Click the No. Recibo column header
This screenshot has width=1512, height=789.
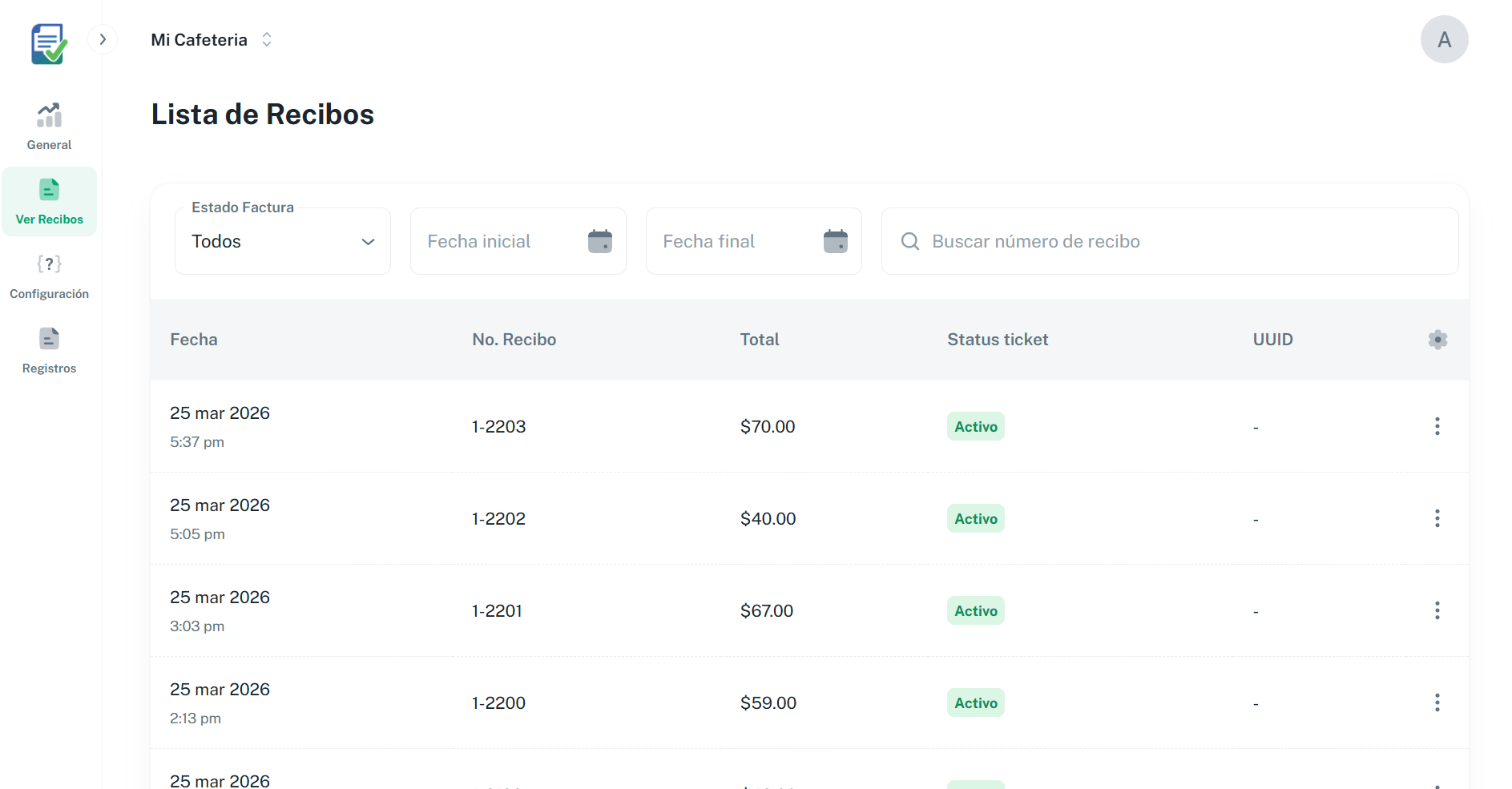point(514,340)
